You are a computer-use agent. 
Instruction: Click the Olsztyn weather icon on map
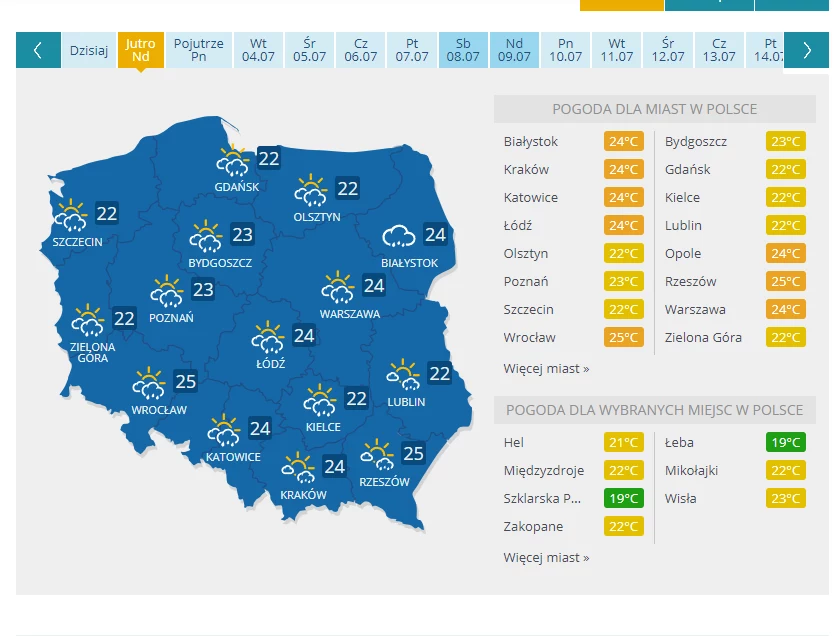[x=311, y=190]
